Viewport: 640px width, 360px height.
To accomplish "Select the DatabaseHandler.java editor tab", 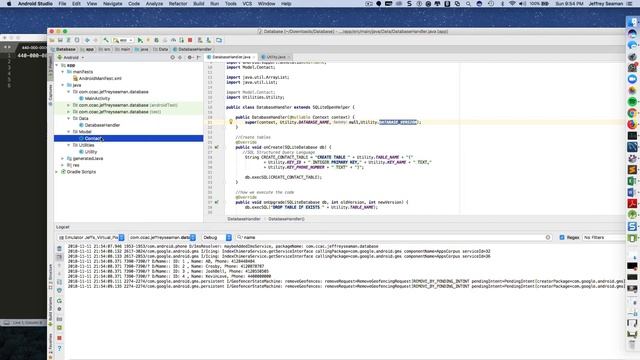I will 231,57.
